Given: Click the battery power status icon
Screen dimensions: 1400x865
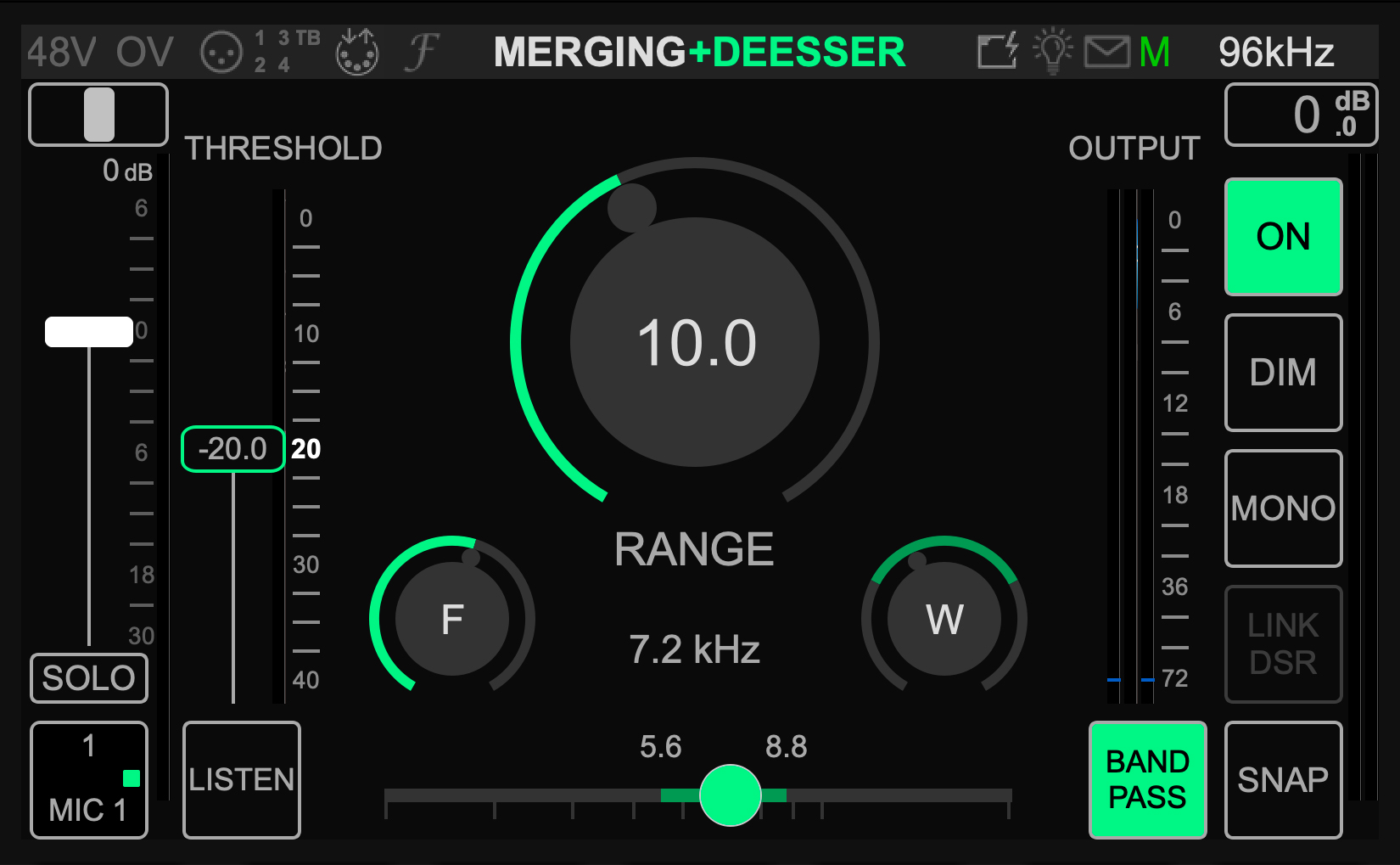Looking at the screenshot, I should tap(997, 52).
